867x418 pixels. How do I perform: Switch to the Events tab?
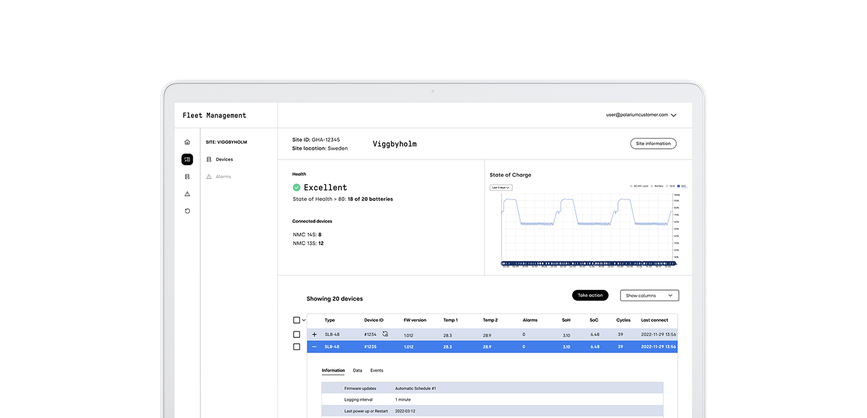[x=376, y=370]
